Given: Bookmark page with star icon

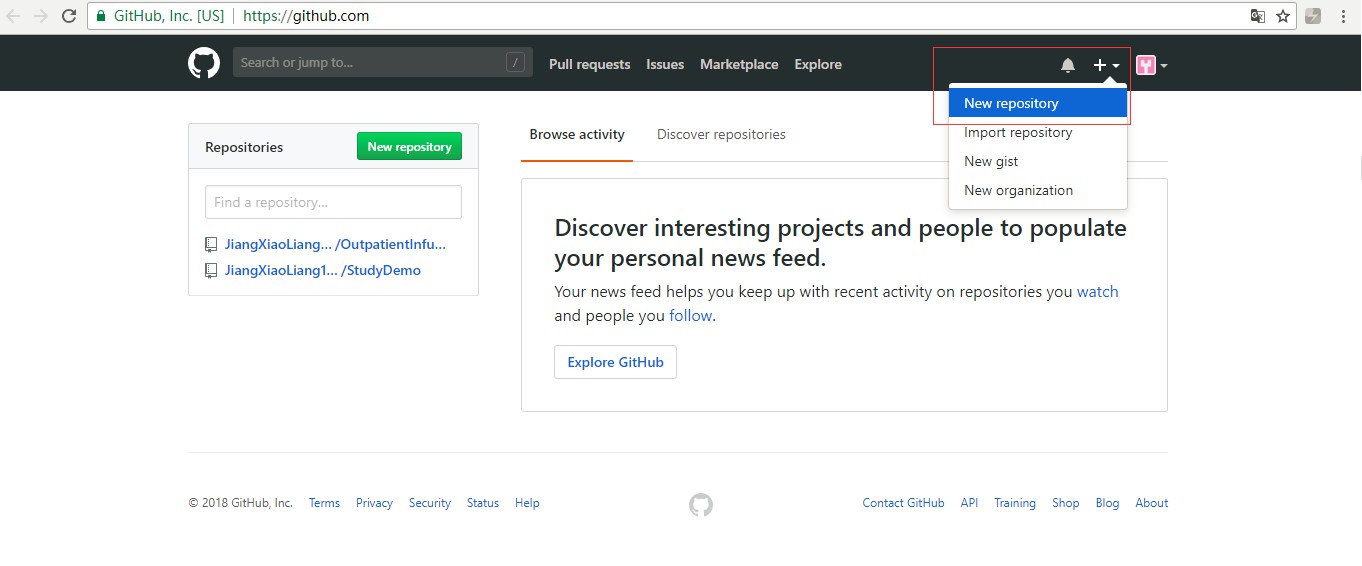Looking at the screenshot, I should (1283, 16).
